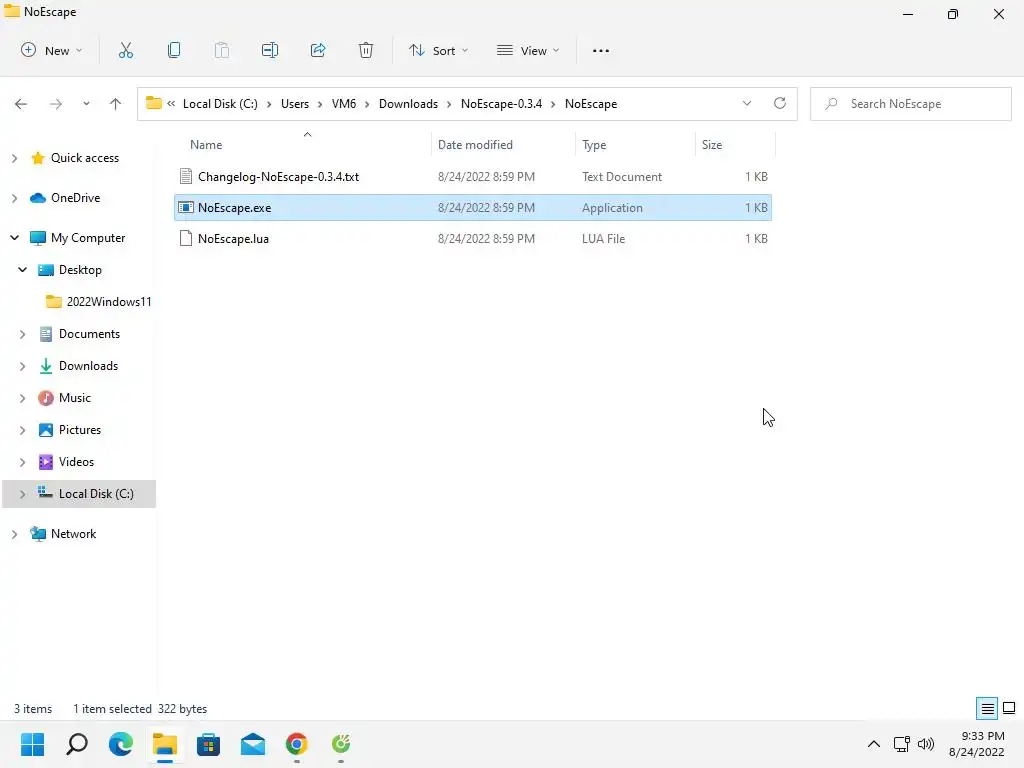Open Microsoft Store from taskbar

(208, 744)
